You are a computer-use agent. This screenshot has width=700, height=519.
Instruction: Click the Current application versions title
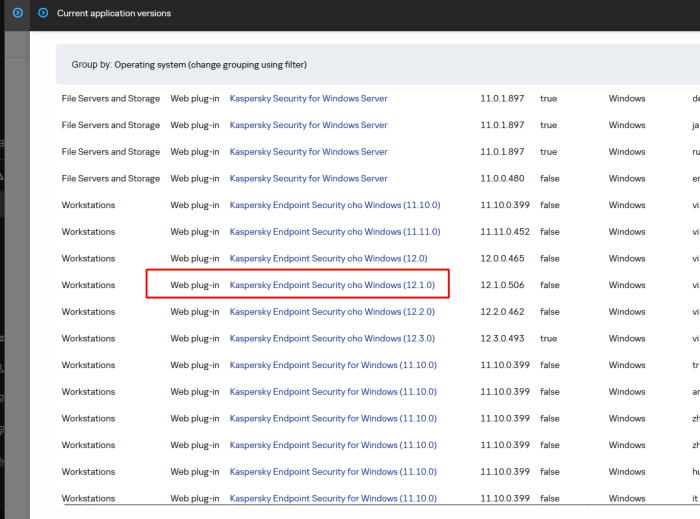pyautogui.click(x=113, y=13)
